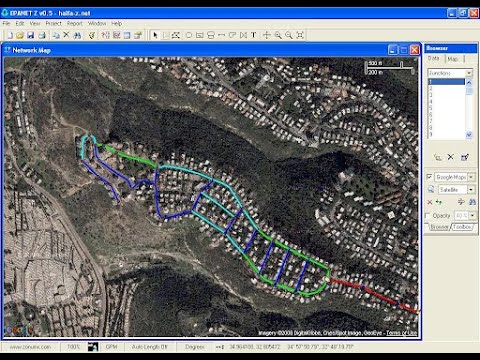Image resolution: width=480 pixels, height=360 pixels.
Task: Open the View menu
Action: point(35,23)
